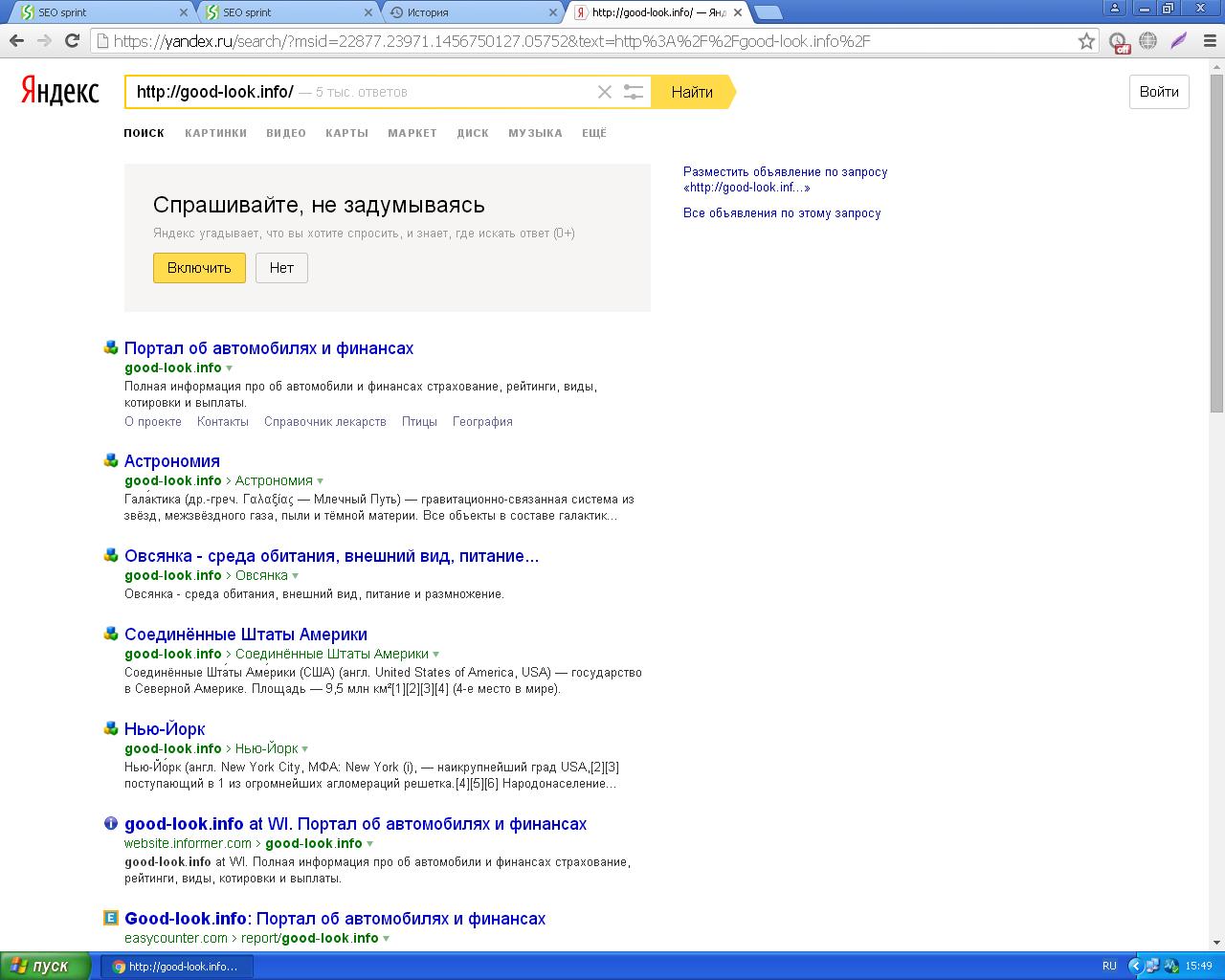
Task: Open Yandex search settings sliders icon
Action: [x=634, y=92]
